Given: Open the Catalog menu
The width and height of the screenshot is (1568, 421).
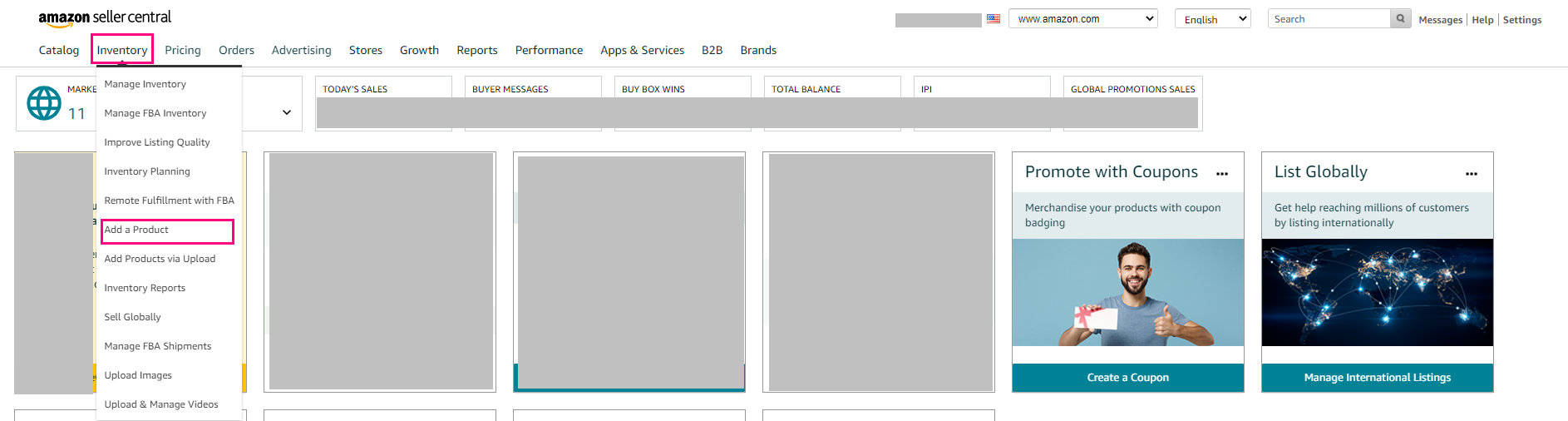Looking at the screenshot, I should tap(59, 50).
